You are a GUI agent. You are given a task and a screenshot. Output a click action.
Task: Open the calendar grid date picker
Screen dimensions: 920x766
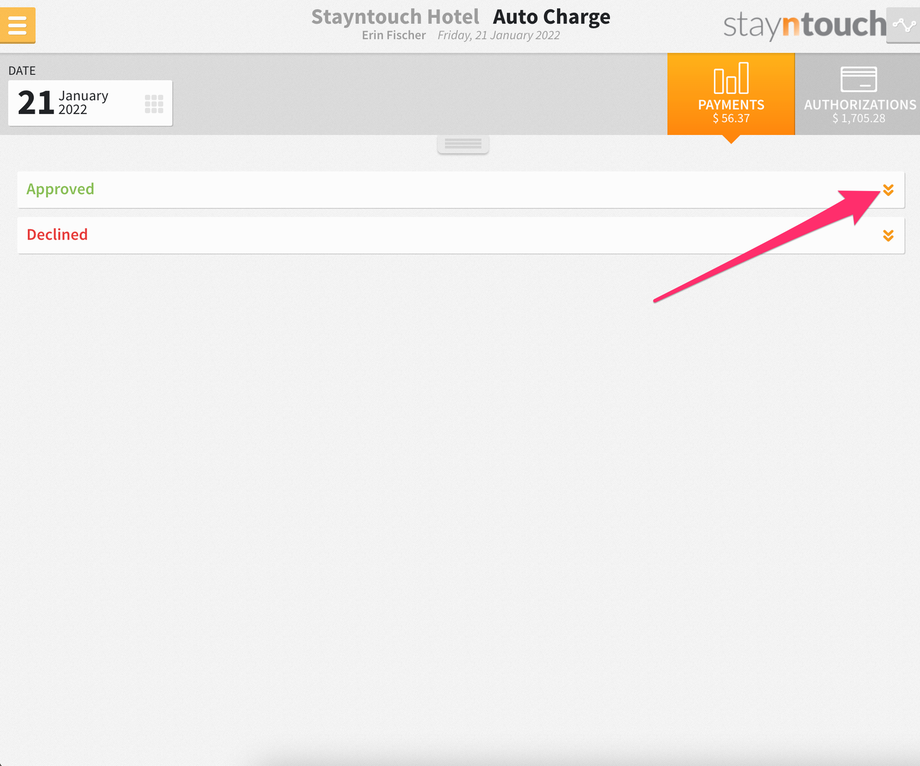(154, 104)
